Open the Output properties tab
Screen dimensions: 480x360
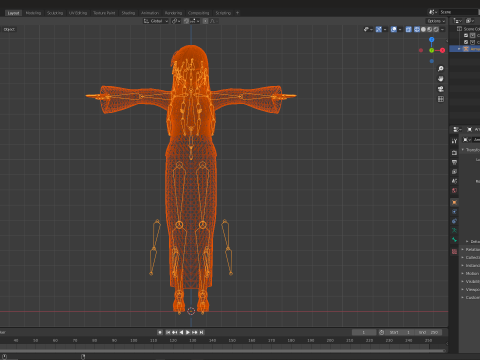(x=454, y=162)
